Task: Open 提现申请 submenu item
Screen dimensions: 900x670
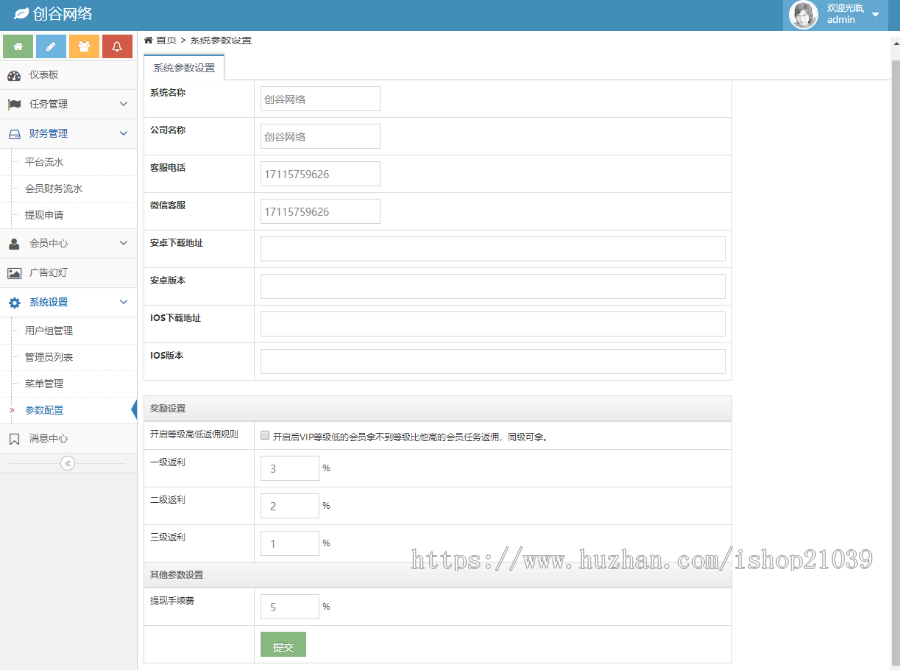Action: point(44,215)
